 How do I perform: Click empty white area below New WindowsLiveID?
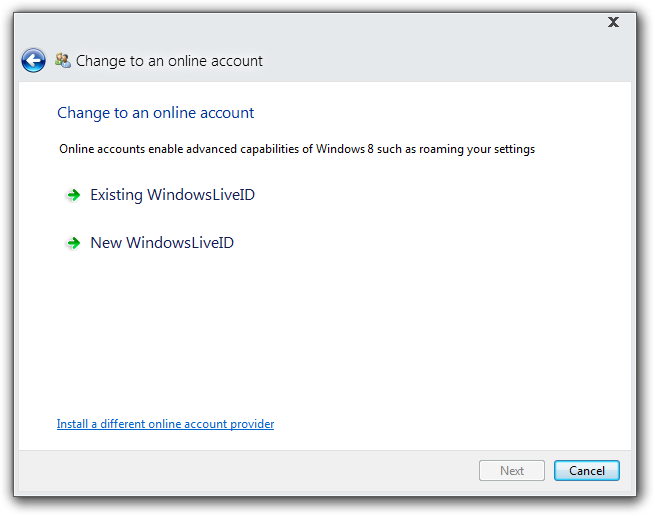tap(320, 330)
